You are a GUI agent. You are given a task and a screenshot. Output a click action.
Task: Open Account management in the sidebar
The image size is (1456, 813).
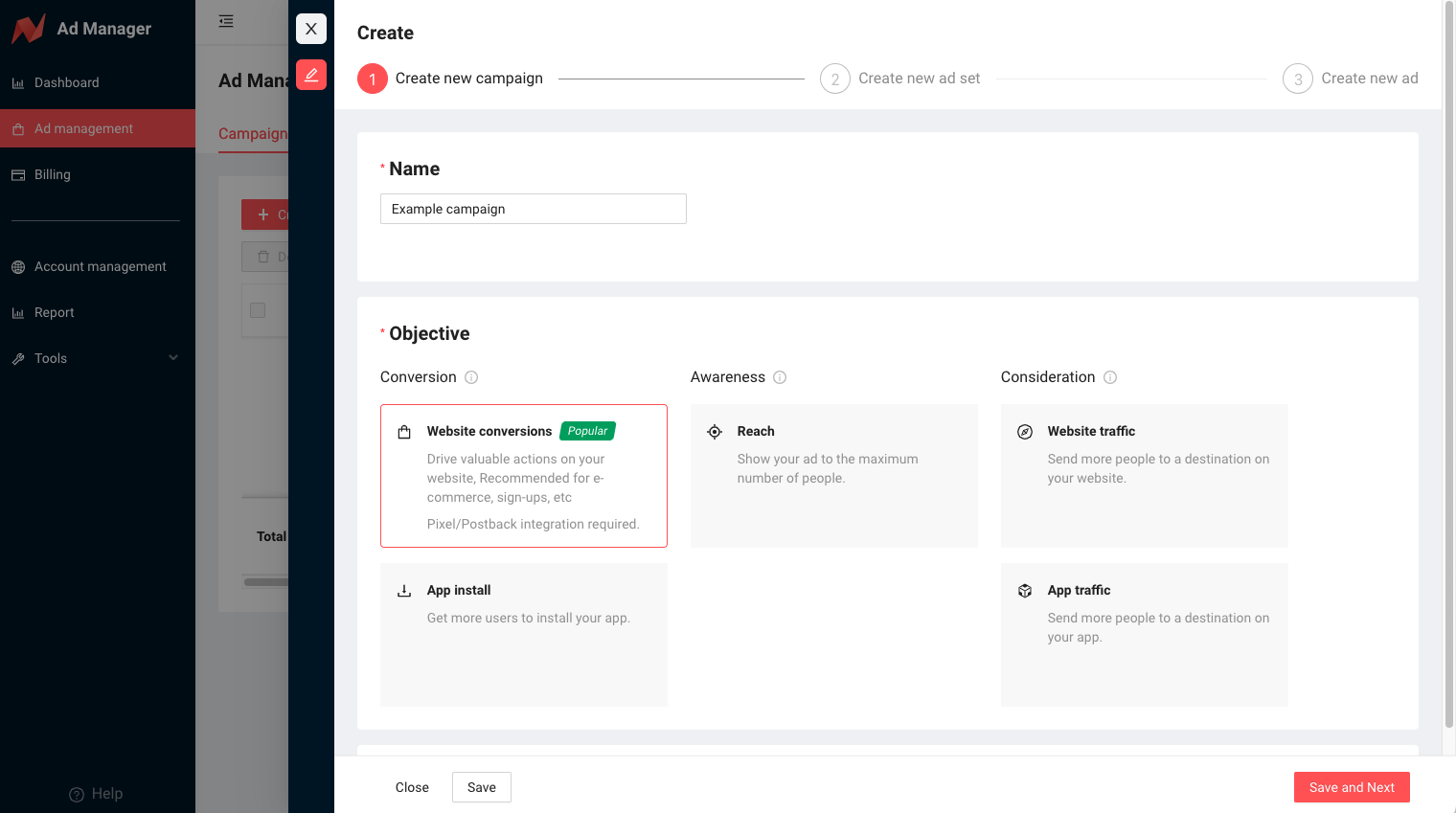pos(98,266)
